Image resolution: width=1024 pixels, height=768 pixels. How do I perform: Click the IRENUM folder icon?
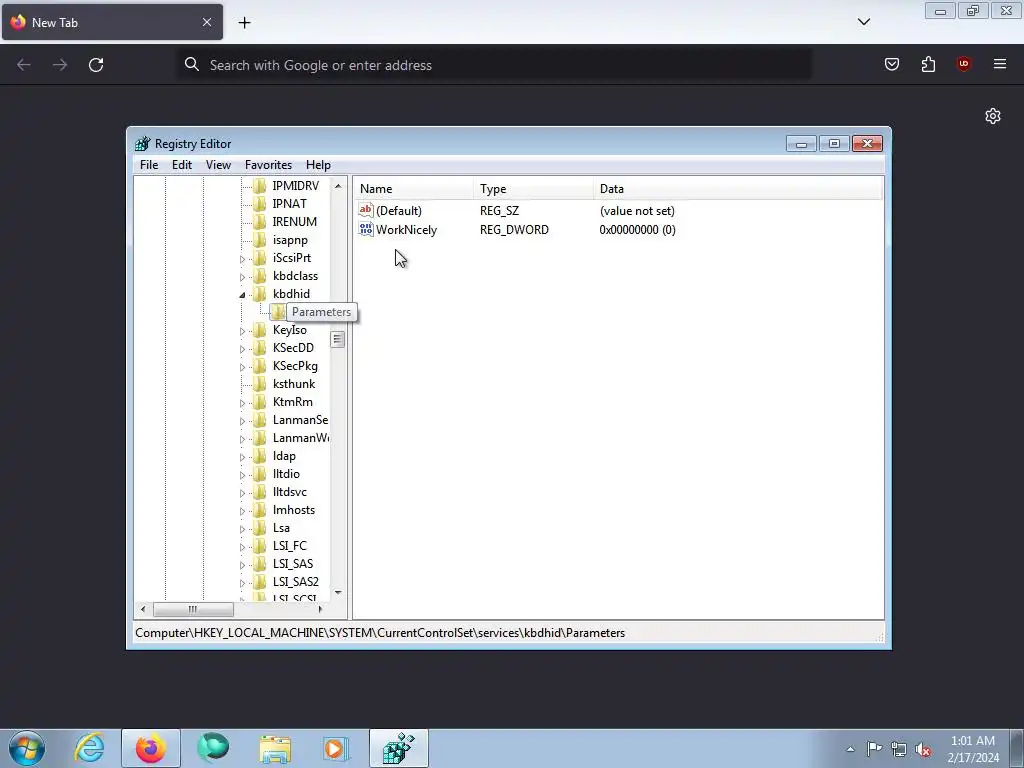(260, 222)
